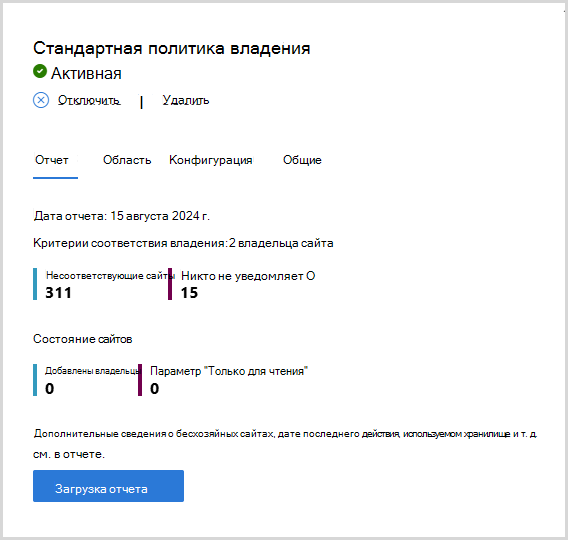Click the Никто не уведомляет count 15
568x540 pixels.
click(x=189, y=293)
